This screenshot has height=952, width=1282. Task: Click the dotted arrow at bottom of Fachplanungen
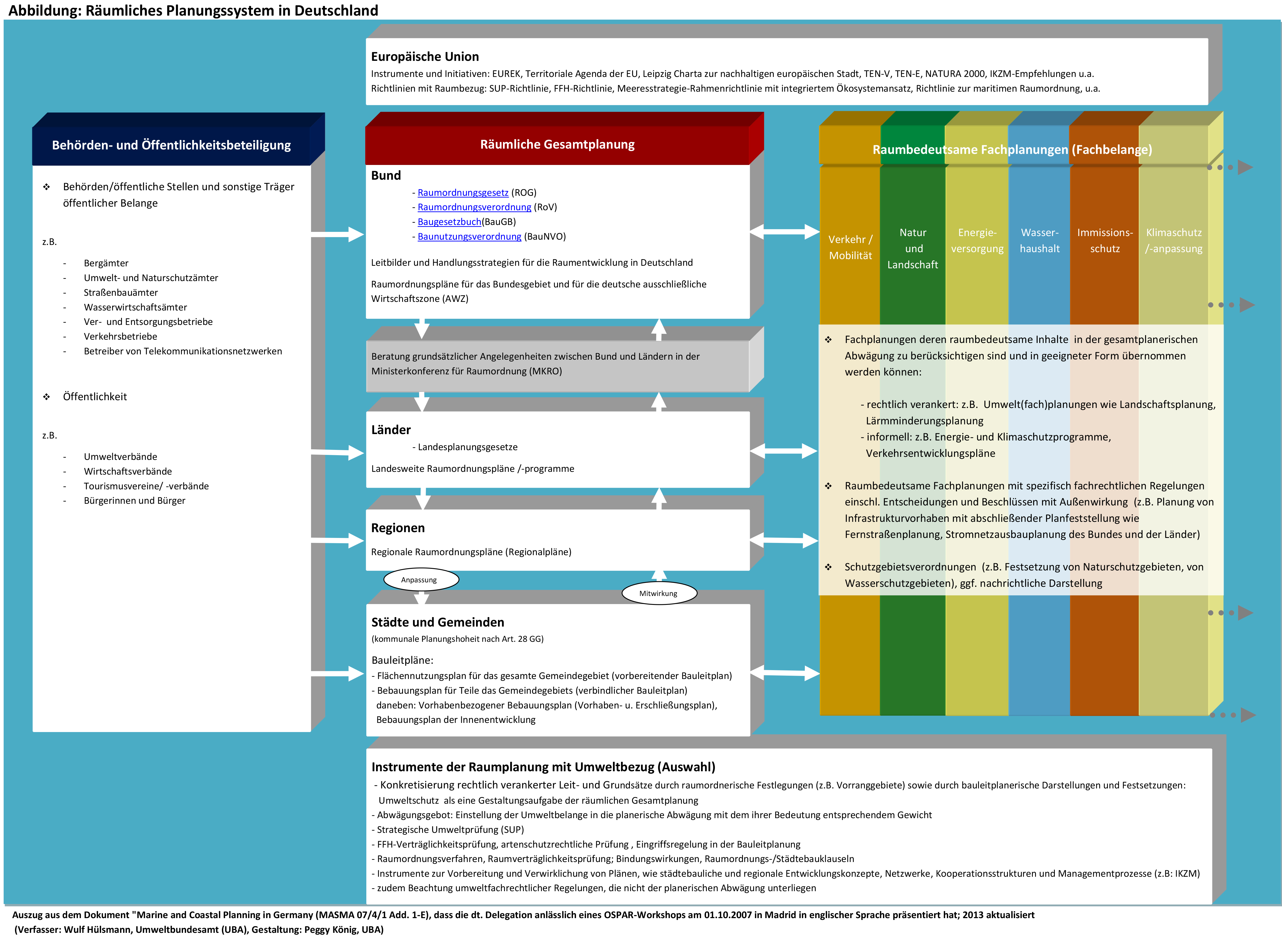click(x=1233, y=715)
